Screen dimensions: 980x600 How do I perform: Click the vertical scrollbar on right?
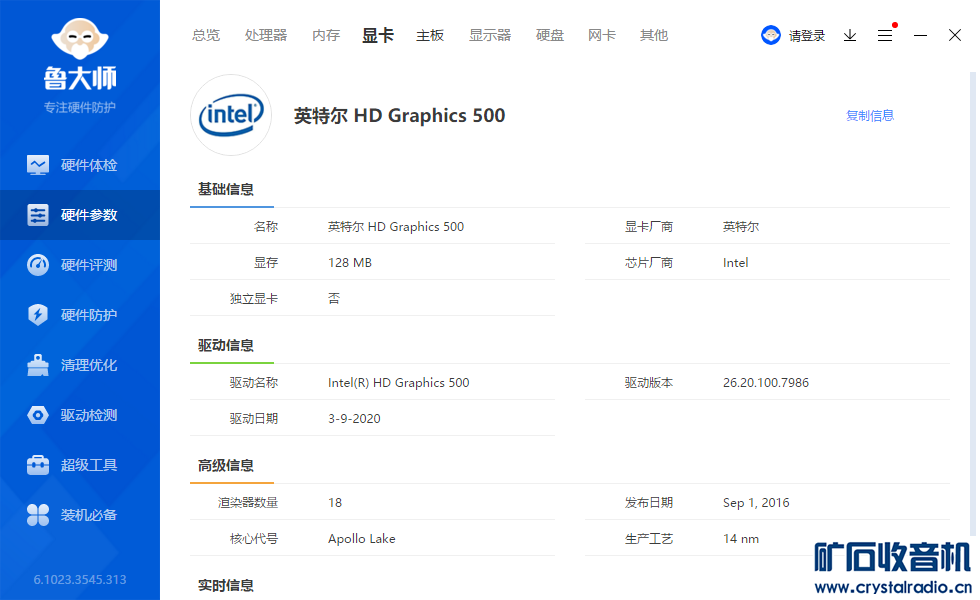[x=973, y=300]
